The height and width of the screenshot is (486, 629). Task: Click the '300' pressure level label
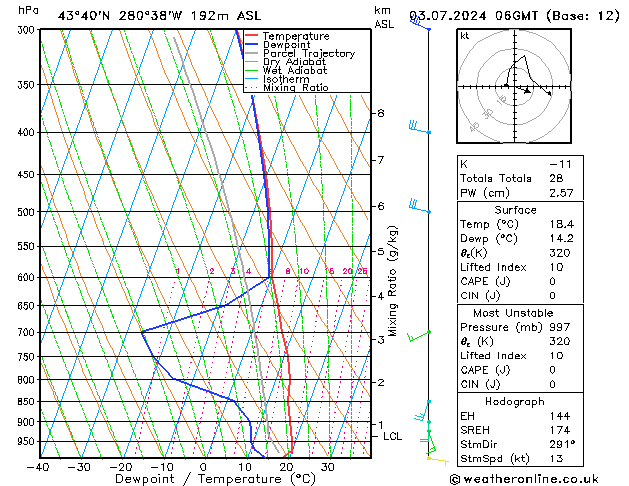point(27,30)
